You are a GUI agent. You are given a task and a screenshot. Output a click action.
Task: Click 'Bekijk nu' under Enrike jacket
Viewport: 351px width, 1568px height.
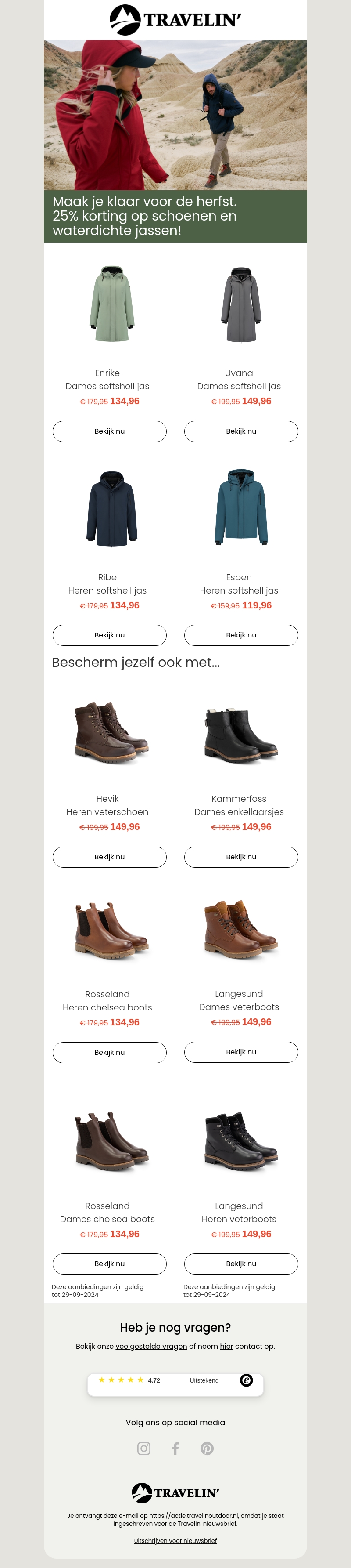(110, 431)
